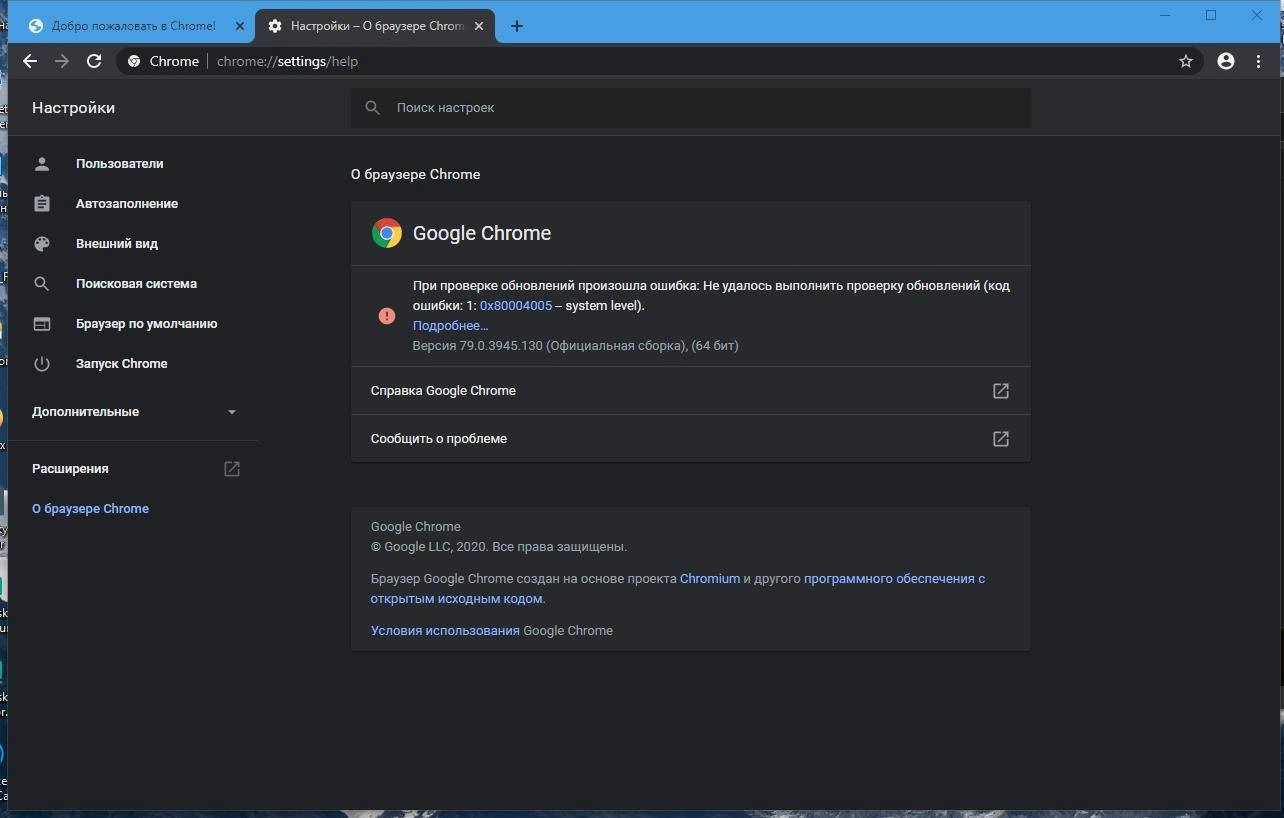
Task: Click the external link icon for 'Справка Google Chrome'
Action: 1000,390
